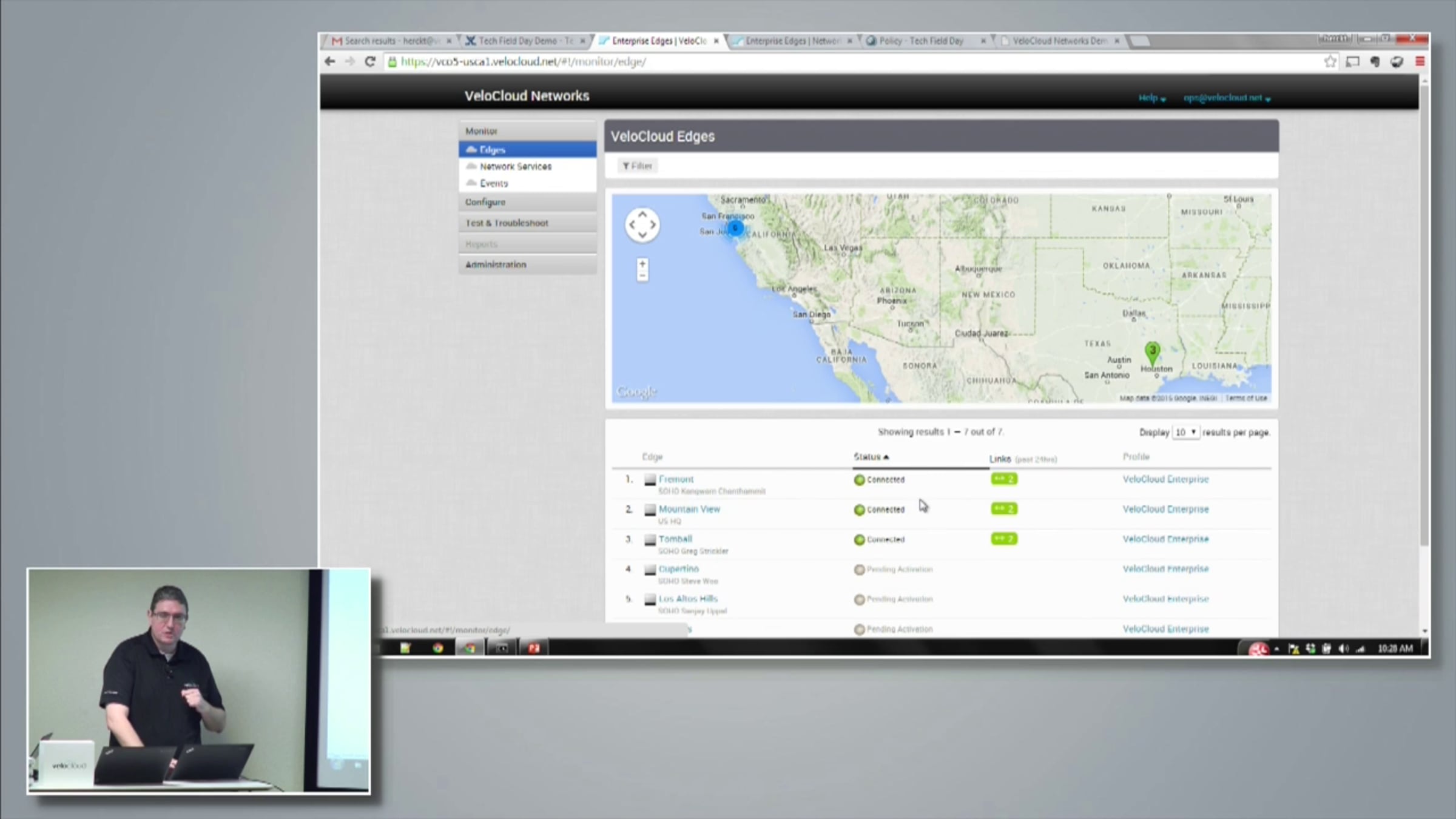Click the browser address bar URL

pyautogui.click(x=523, y=61)
